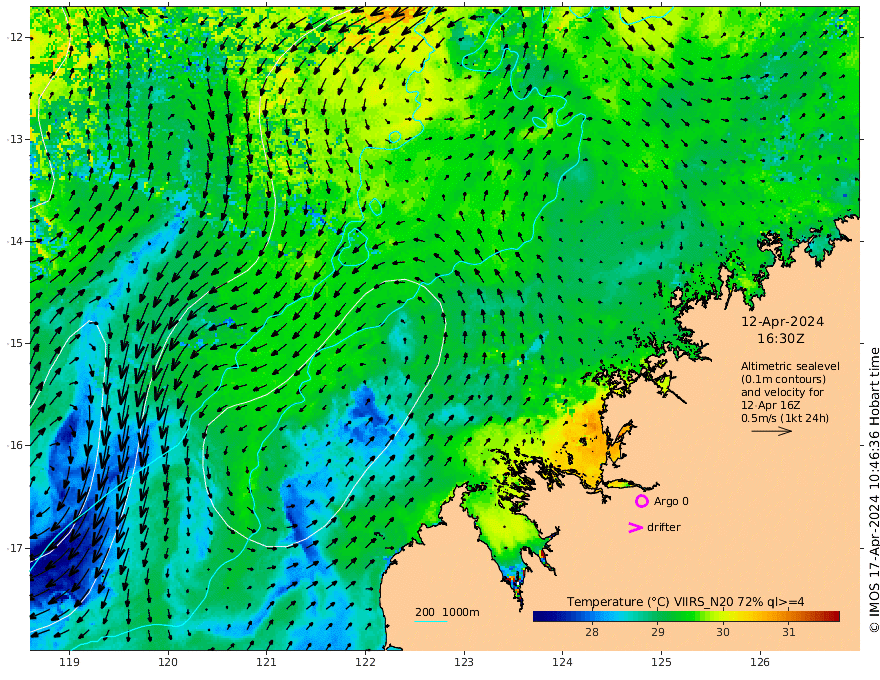Click the '16:30Z' time label
Image resolution: width=880 pixels, height=680 pixels.
(x=781, y=339)
